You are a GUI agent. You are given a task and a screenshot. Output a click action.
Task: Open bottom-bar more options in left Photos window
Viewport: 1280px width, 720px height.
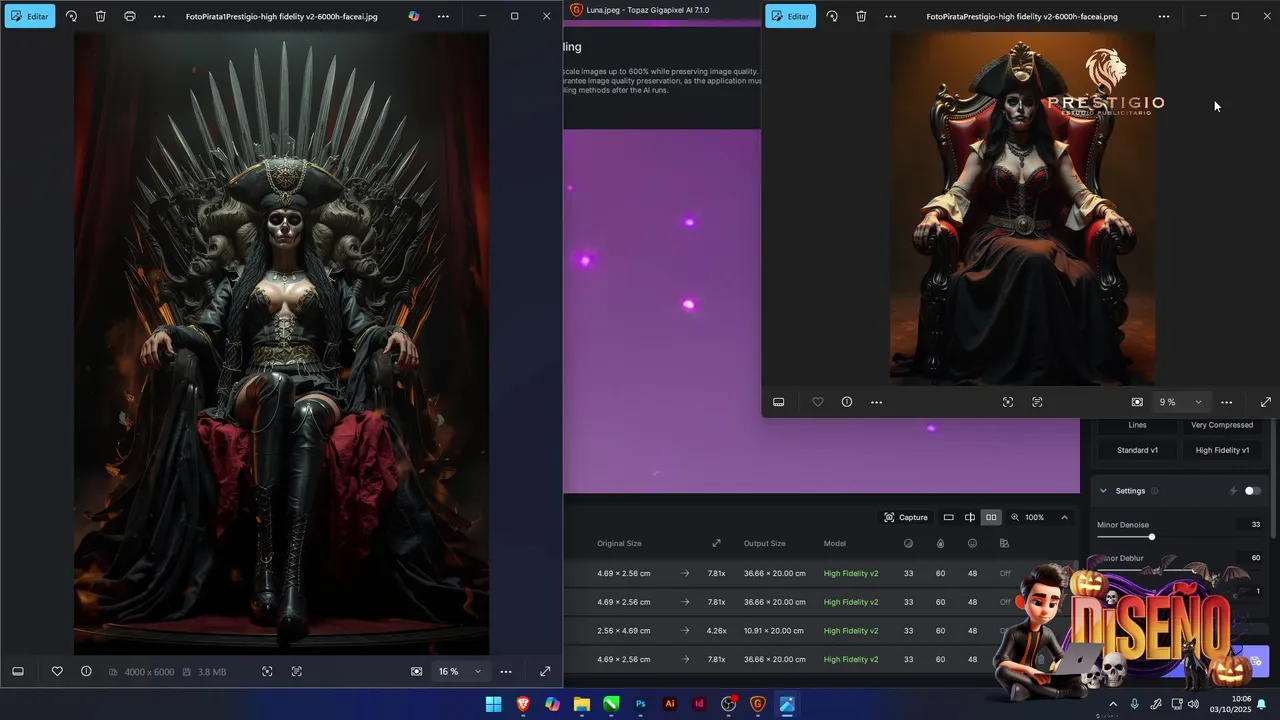click(506, 672)
